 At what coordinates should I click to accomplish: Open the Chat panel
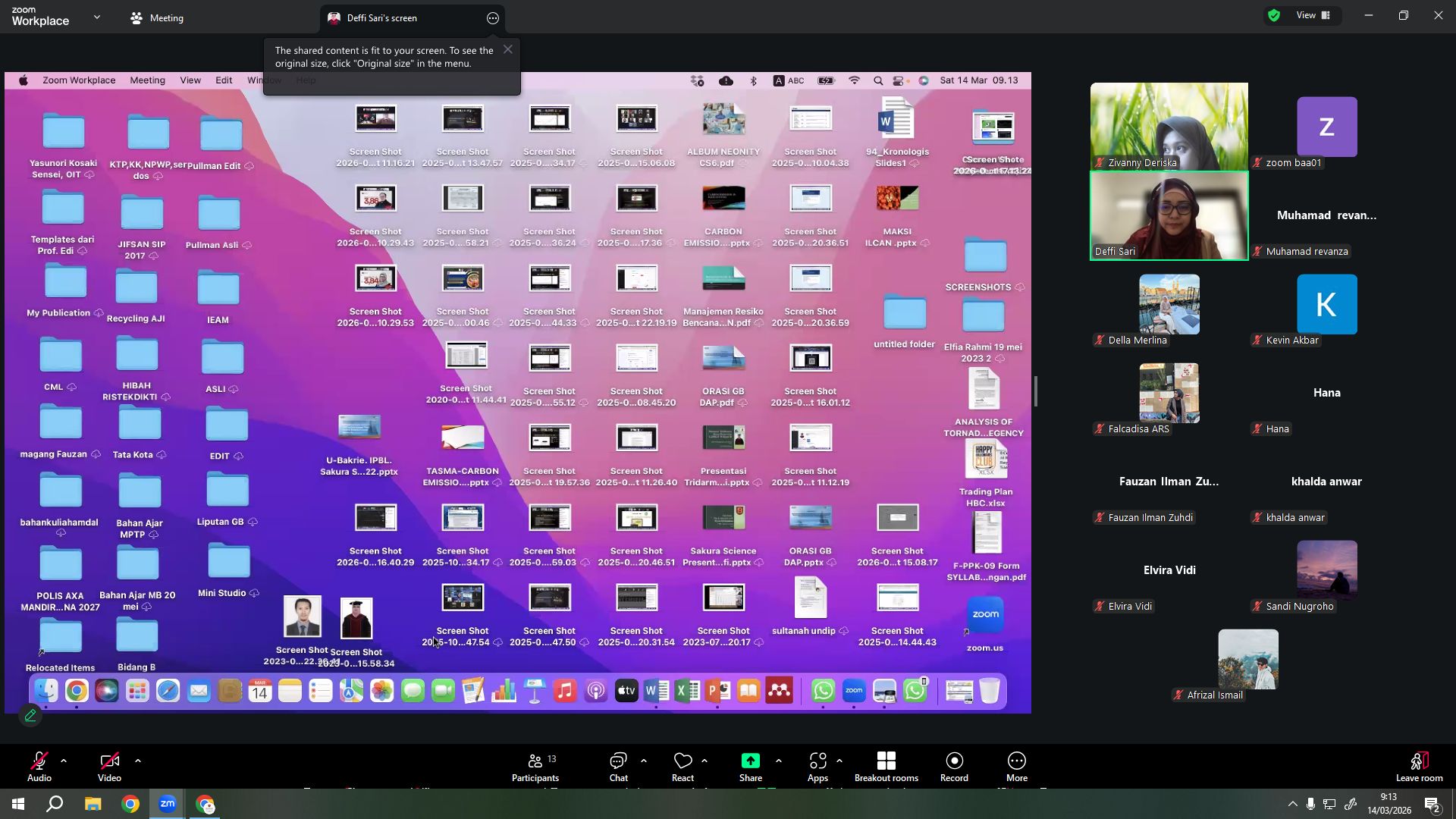click(619, 766)
